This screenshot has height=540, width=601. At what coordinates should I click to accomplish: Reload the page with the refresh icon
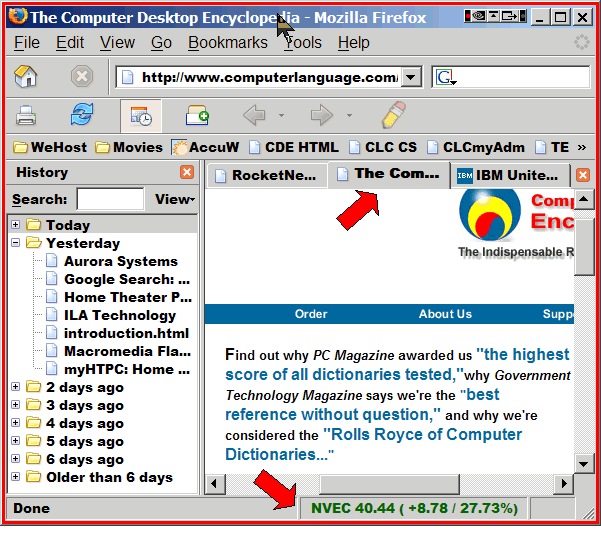pos(82,115)
